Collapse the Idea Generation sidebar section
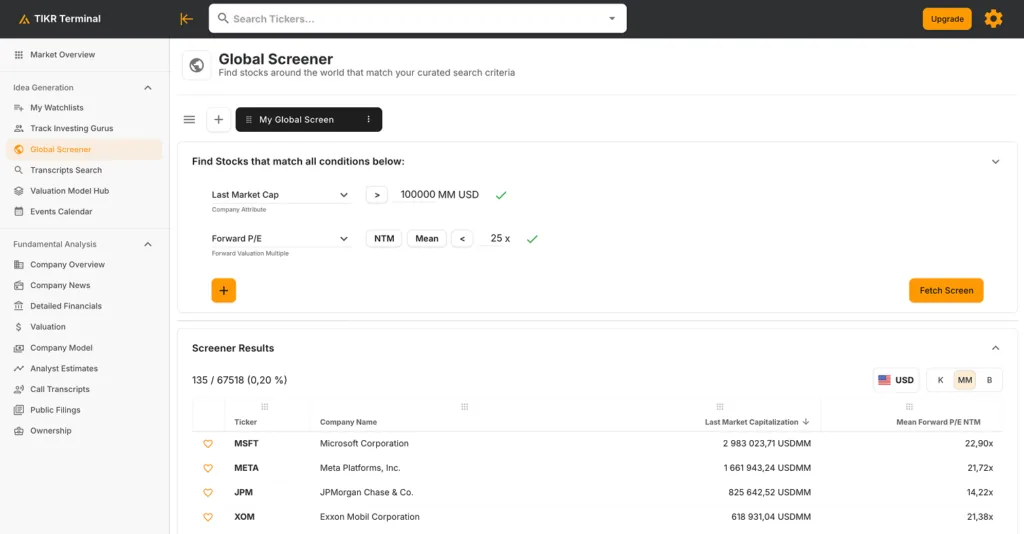The width and height of the screenshot is (1024, 534). point(148,88)
